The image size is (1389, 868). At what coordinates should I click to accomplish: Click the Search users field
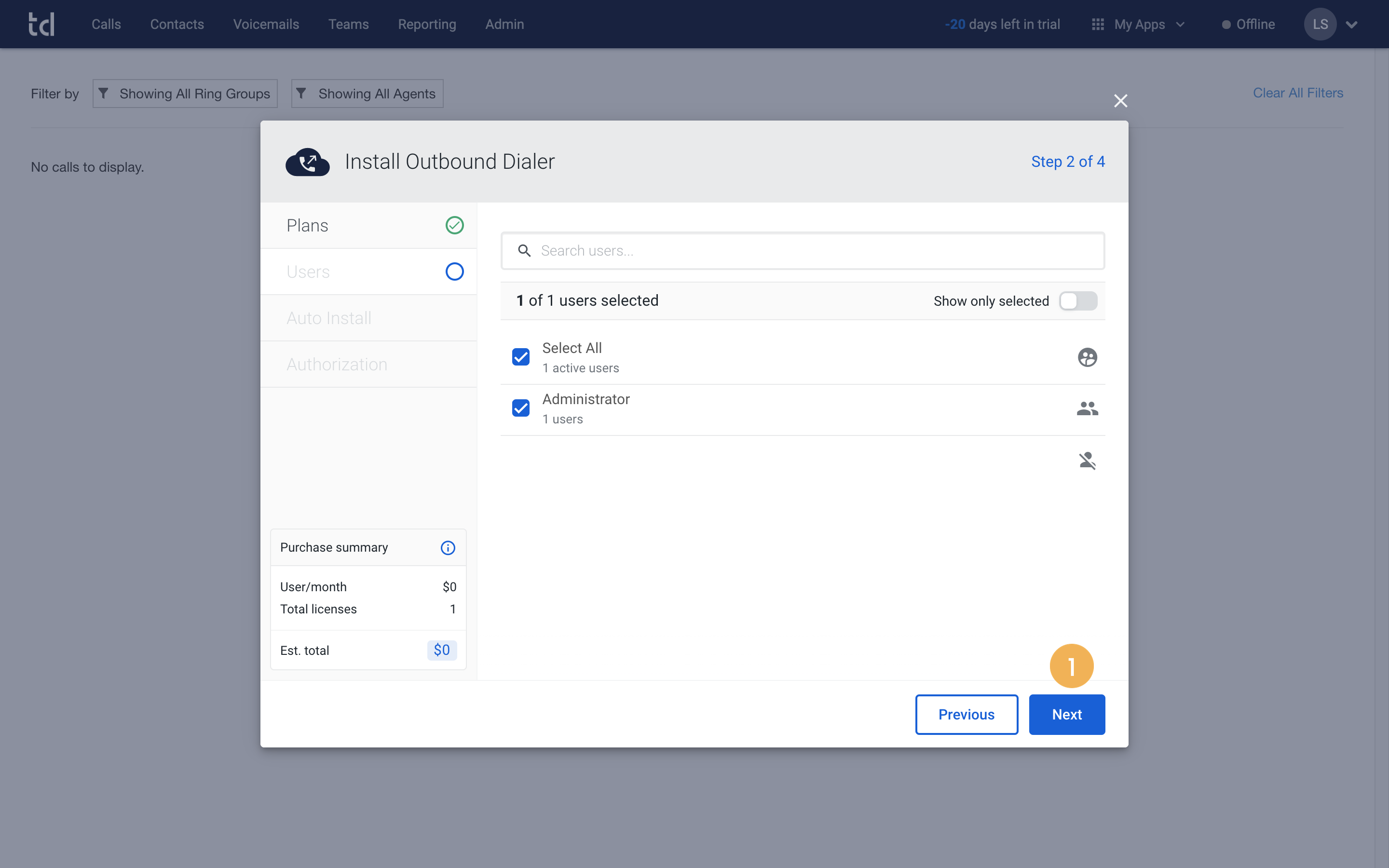coord(803,251)
